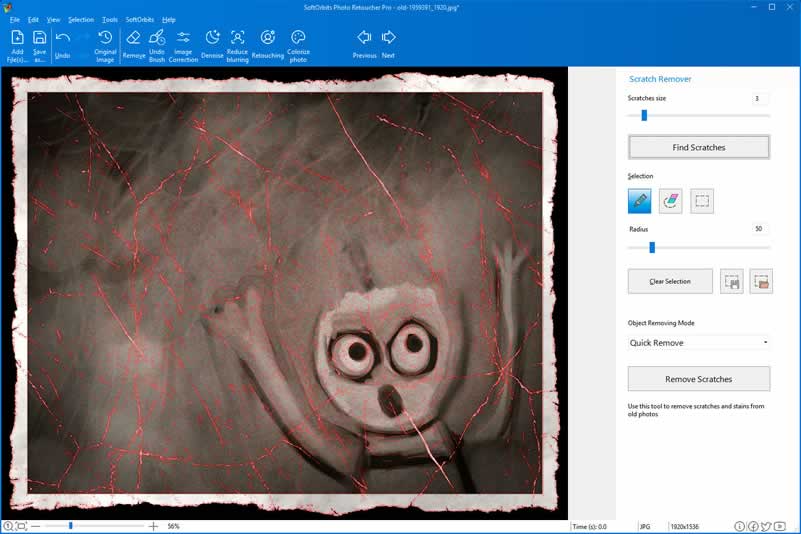Zoom in using the plus icon
Image resolution: width=801 pixels, height=534 pixels.
[153, 526]
